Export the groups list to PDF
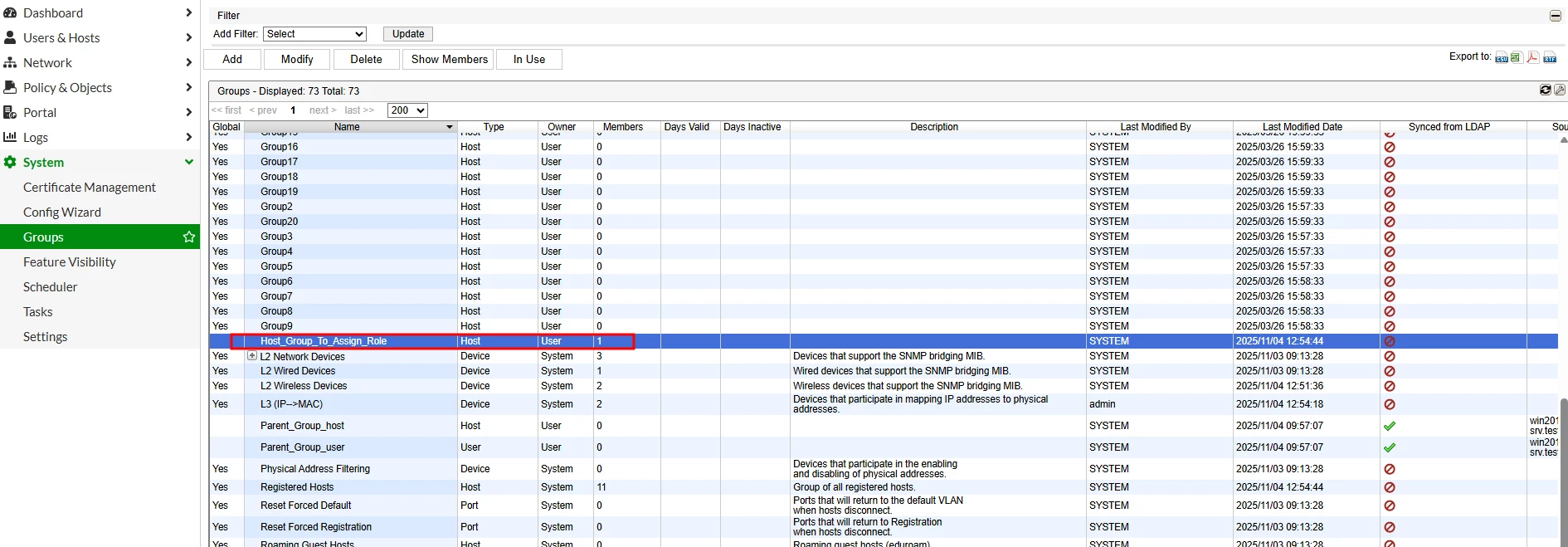The image size is (1568, 547). 1533,57
